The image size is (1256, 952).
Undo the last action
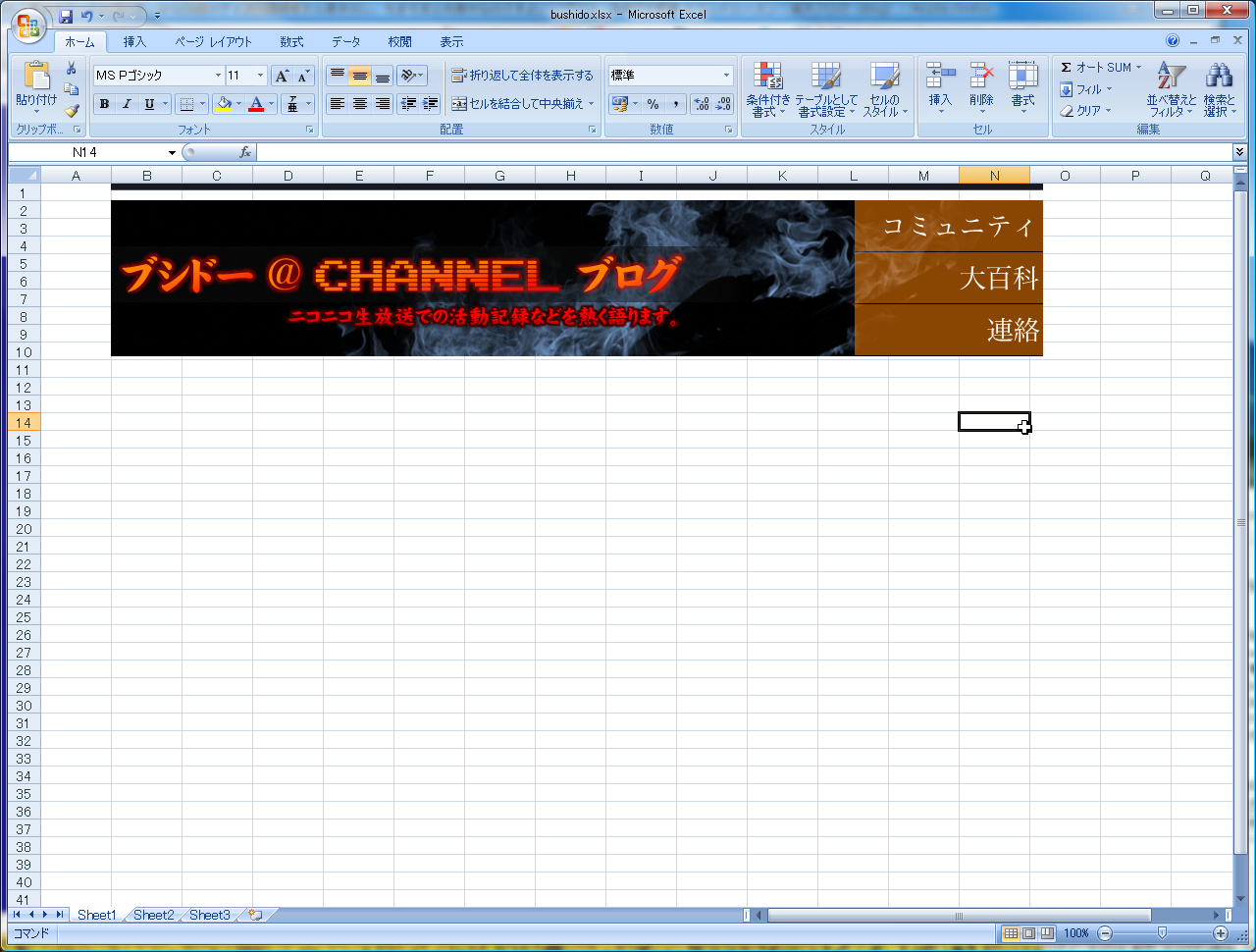click(87, 16)
